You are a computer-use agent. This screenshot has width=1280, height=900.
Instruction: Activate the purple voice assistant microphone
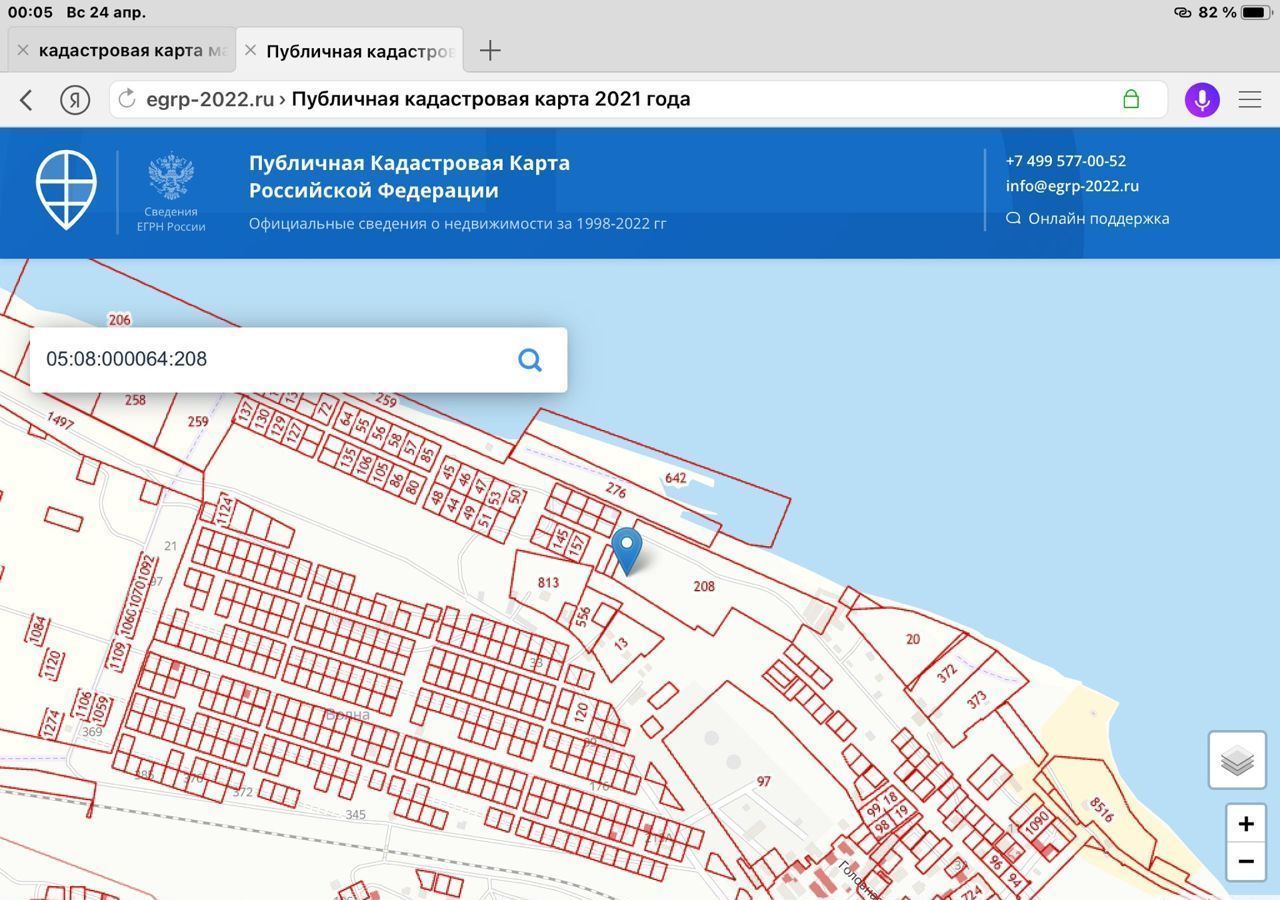click(1202, 100)
